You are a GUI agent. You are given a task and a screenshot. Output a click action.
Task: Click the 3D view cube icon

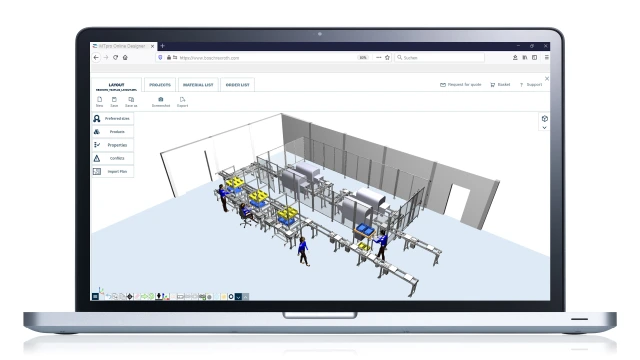pyautogui.click(x=544, y=118)
